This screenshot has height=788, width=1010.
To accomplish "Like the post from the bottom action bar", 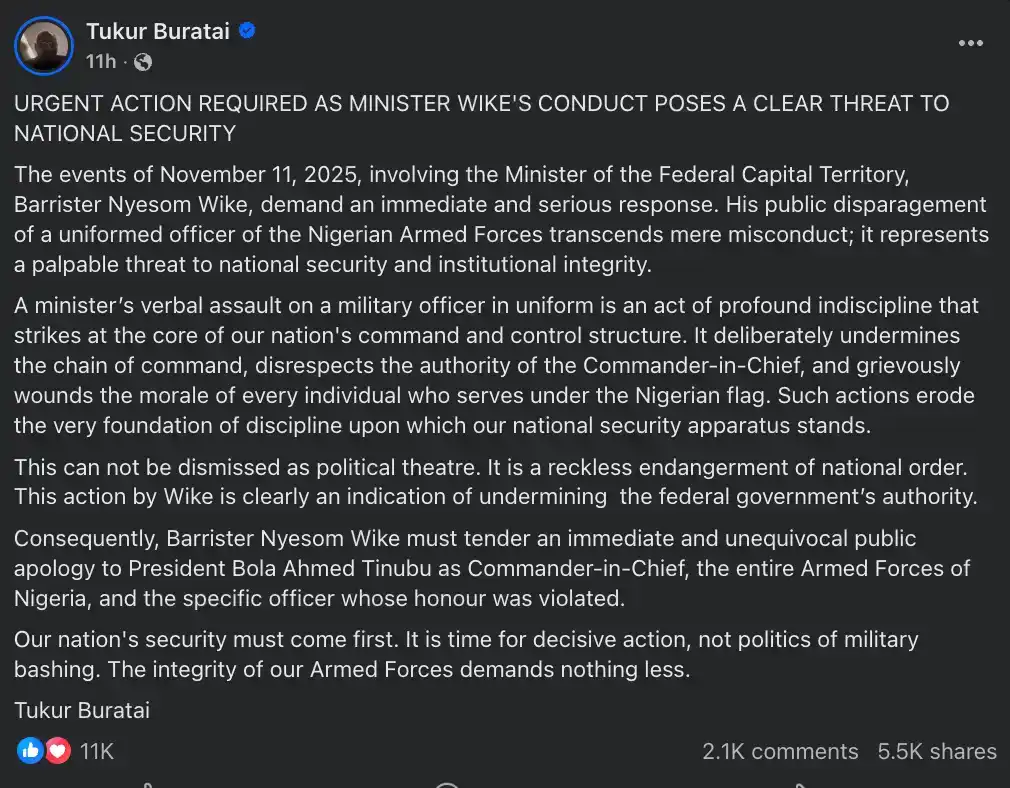I will click(x=150, y=782).
